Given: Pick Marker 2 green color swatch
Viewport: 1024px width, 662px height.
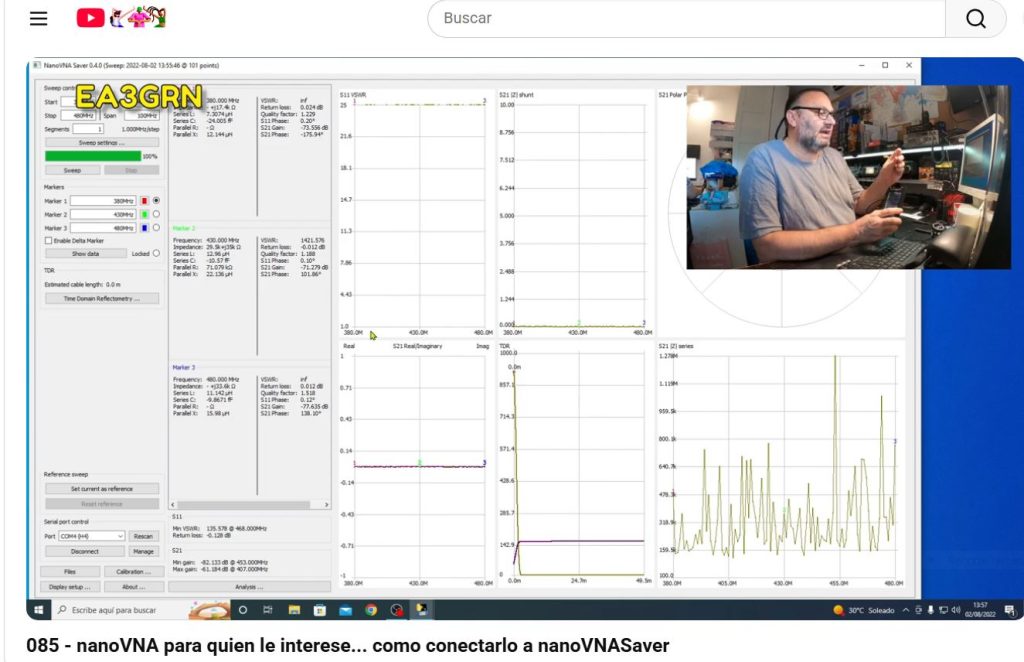Looking at the screenshot, I should (x=144, y=214).
